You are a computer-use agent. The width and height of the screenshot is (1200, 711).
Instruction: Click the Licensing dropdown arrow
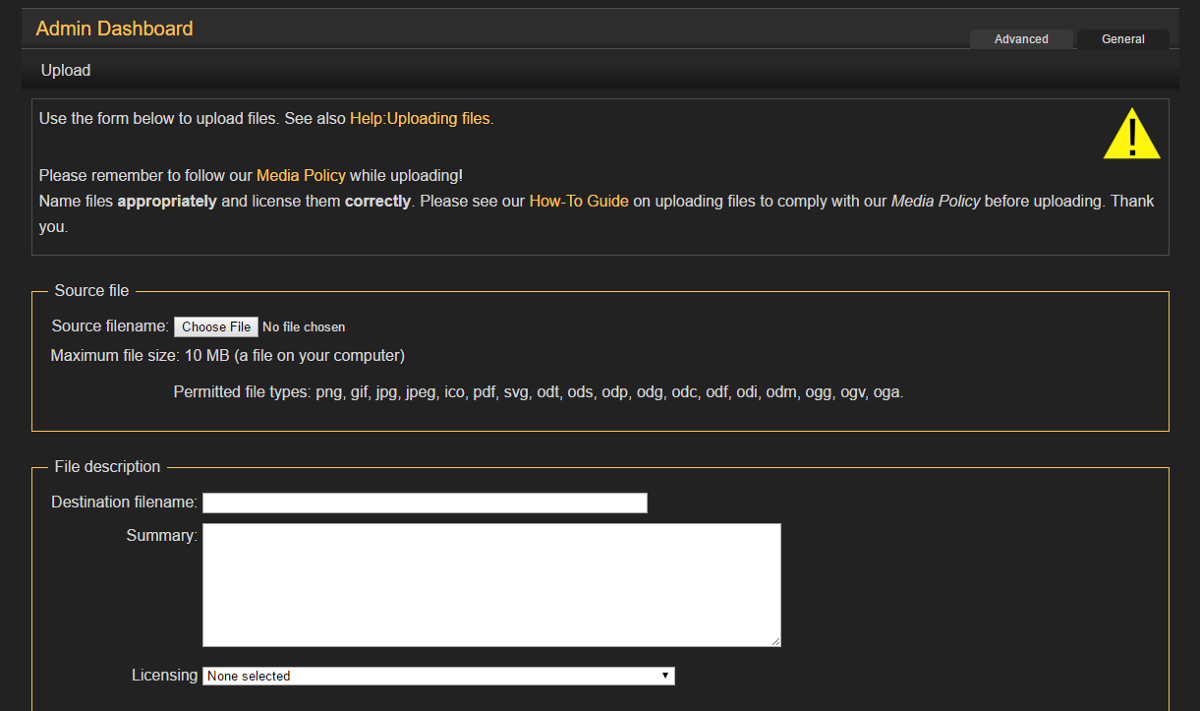coord(666,675)
